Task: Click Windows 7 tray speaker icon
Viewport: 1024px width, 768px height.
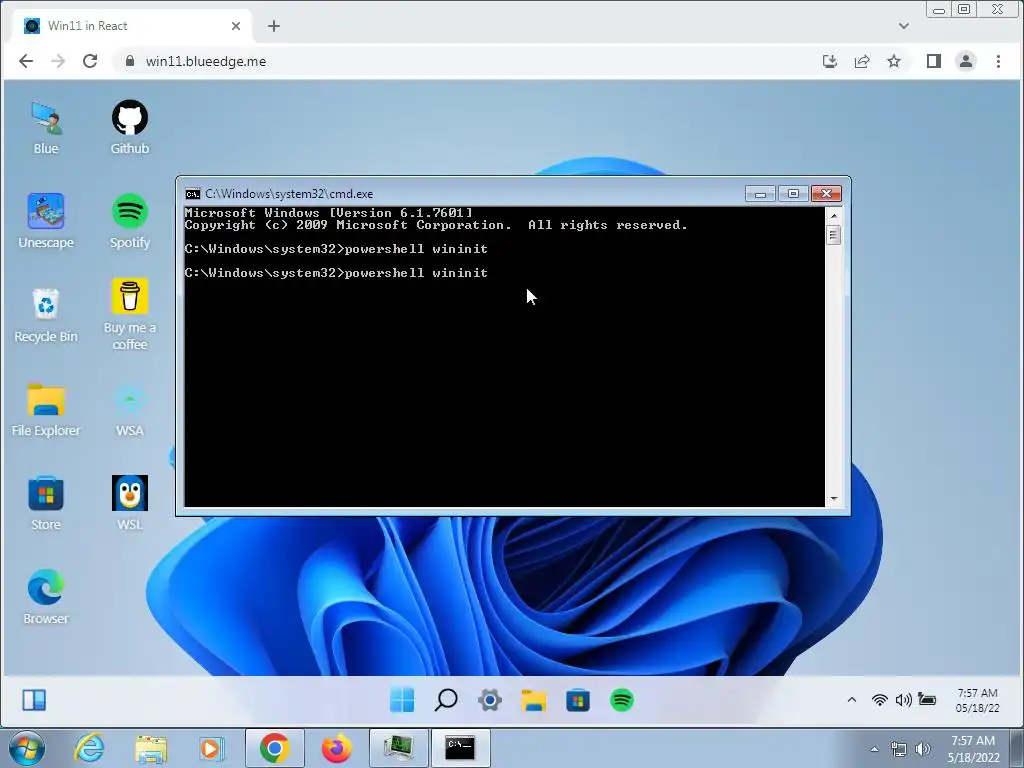Action: [923, 749]
